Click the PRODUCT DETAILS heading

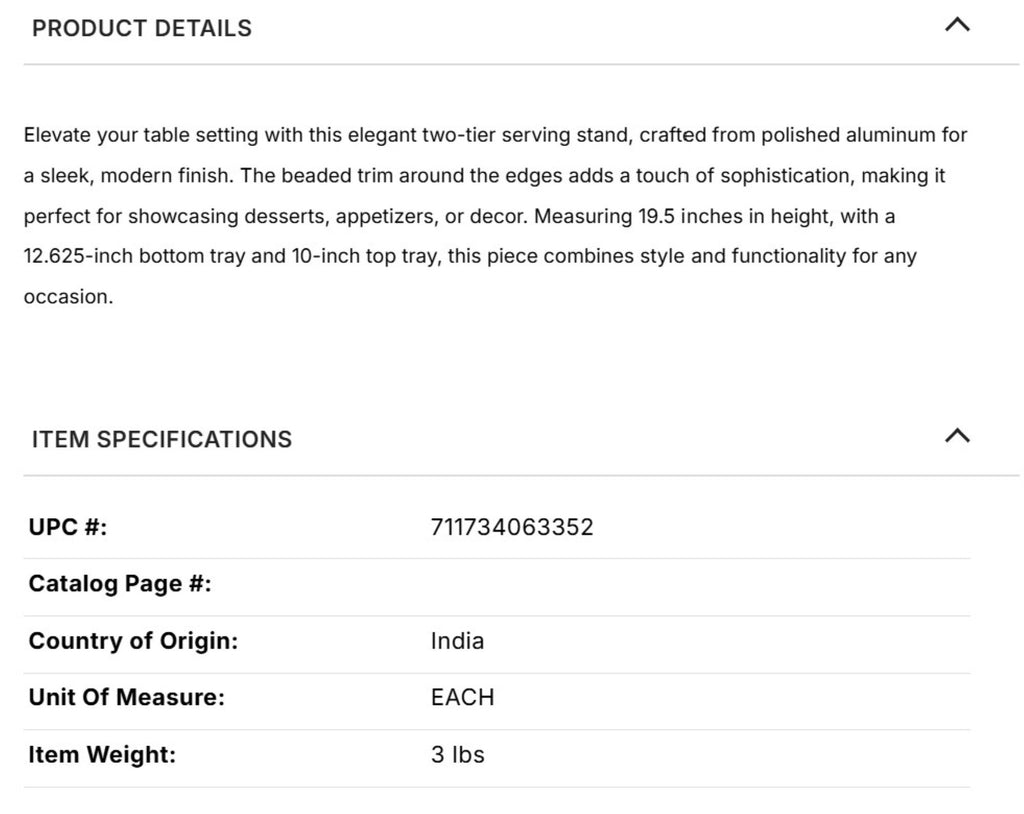point(142,29)
